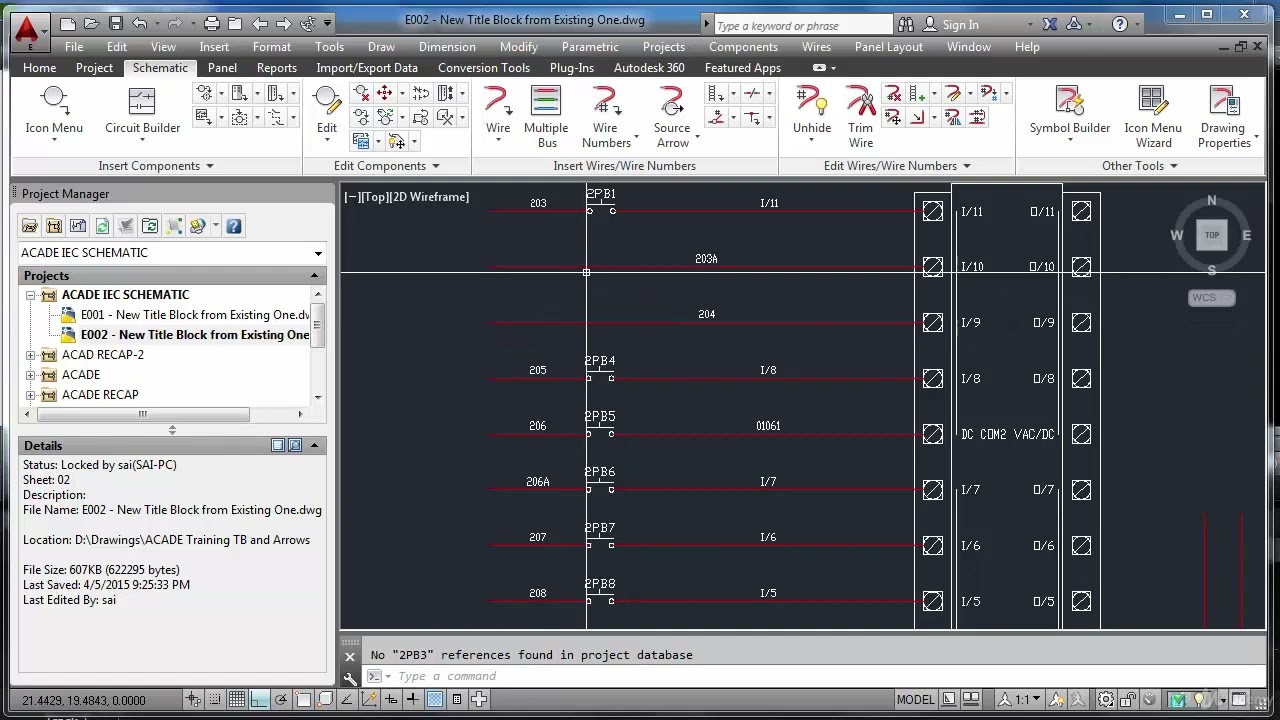The height and width of the screenshot is (720, 1280).
Task: Launch Circuit Builder
Action: click(142, 111)
